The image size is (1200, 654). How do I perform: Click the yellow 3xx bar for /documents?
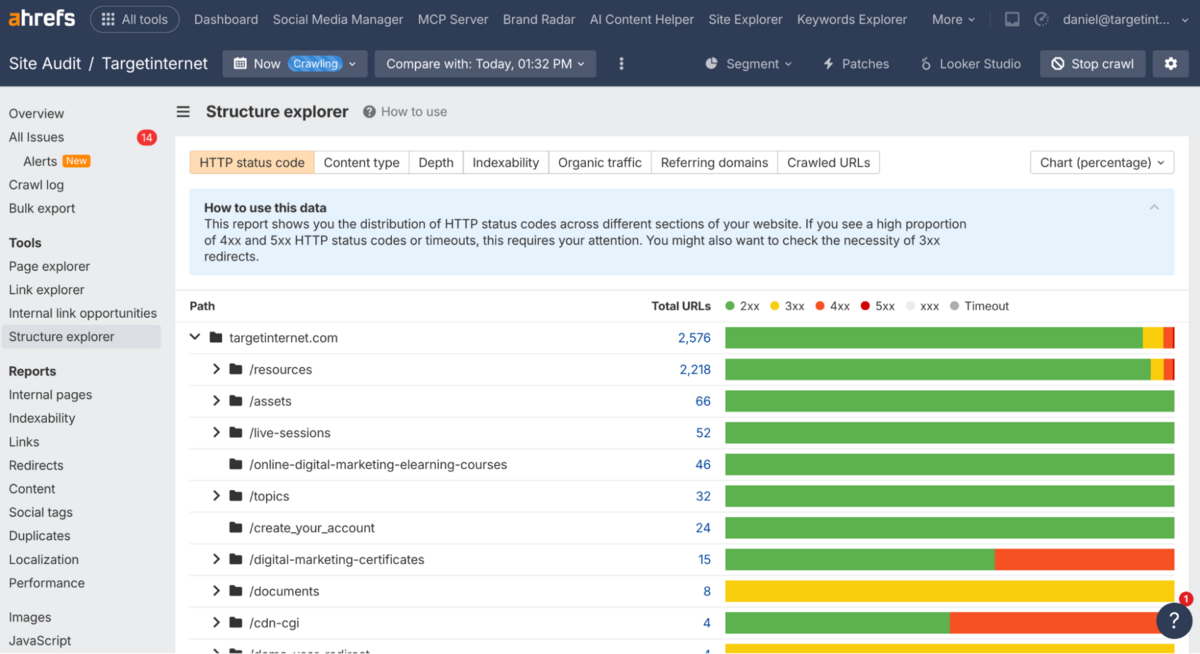click(949, 591)
